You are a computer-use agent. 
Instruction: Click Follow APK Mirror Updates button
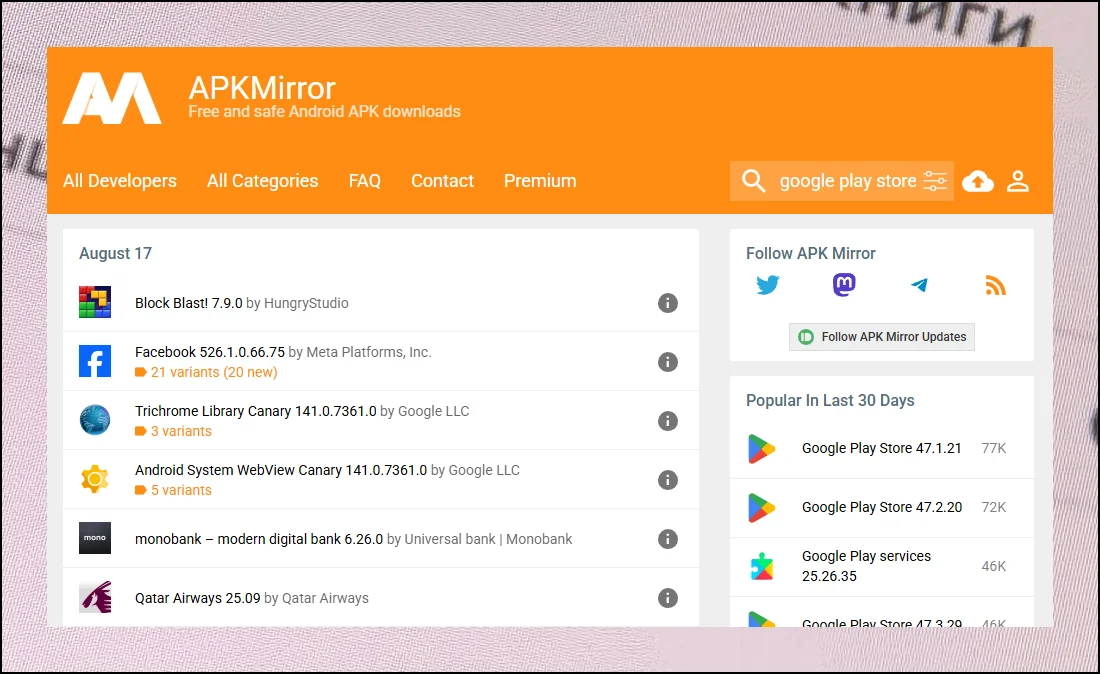882,337
